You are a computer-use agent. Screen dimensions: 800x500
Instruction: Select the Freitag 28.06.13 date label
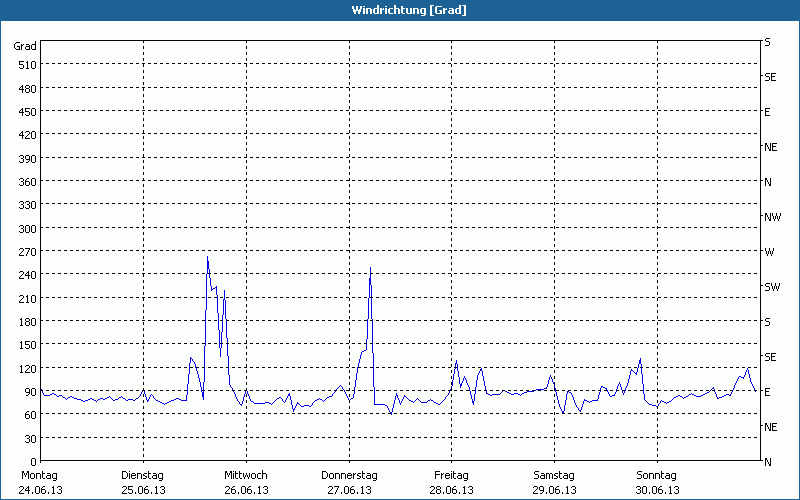[452, 482]
